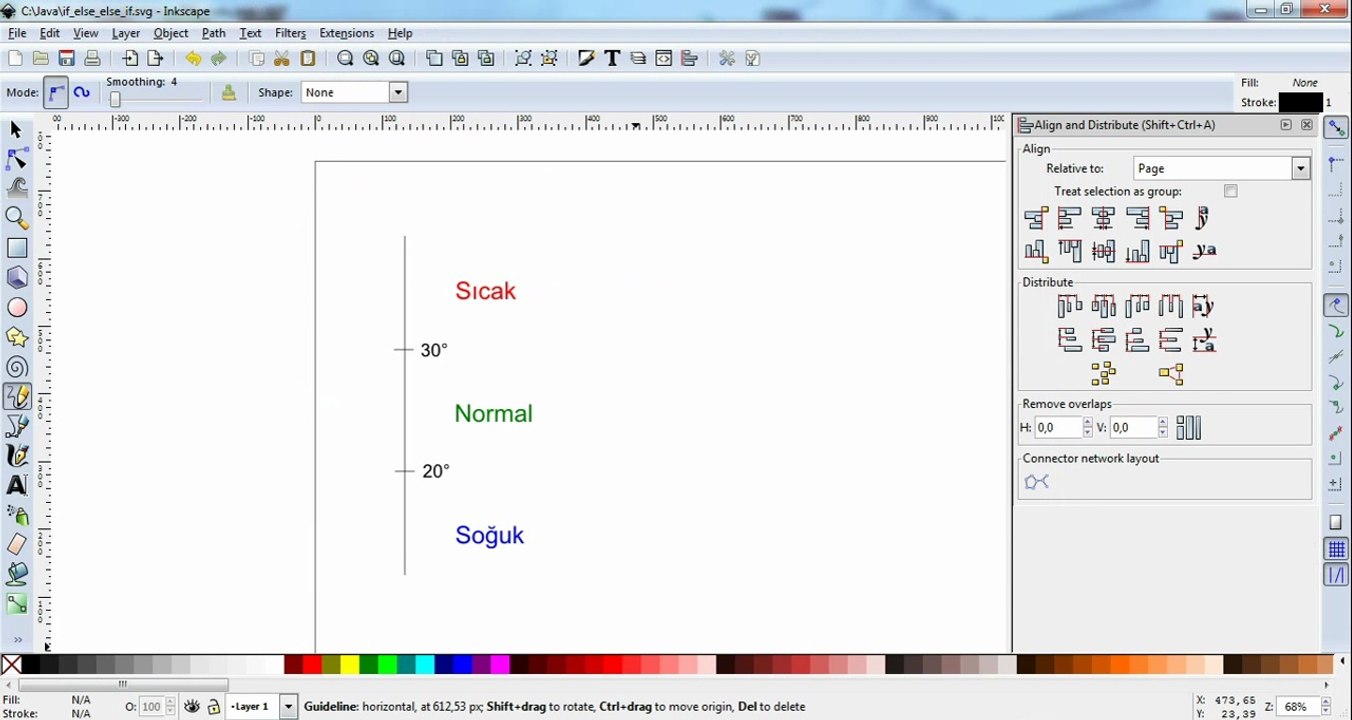Click the Sıcak text on canvas

click(x=485, y=291)
